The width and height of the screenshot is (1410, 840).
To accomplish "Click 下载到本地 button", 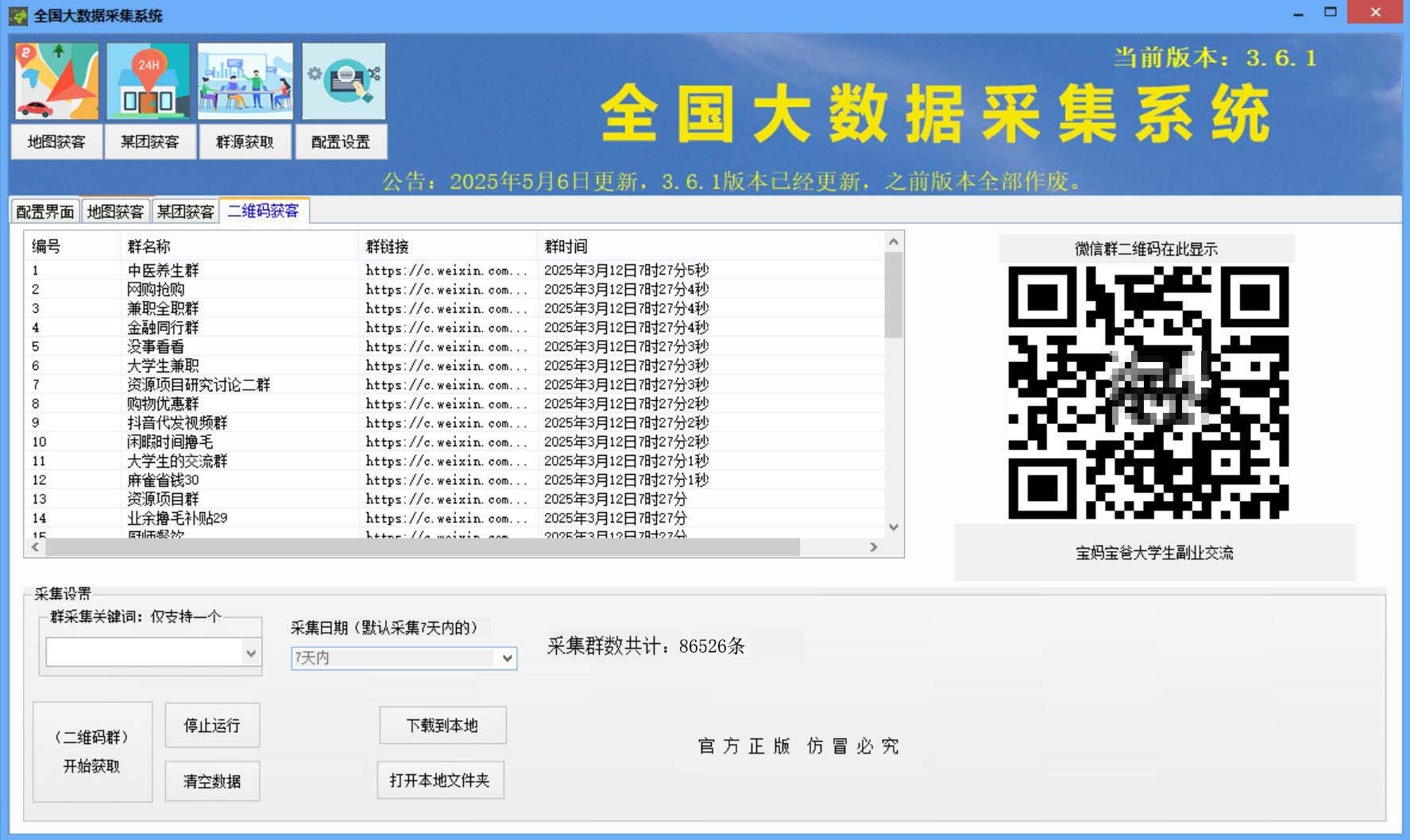I will click(x=442, y=725).
